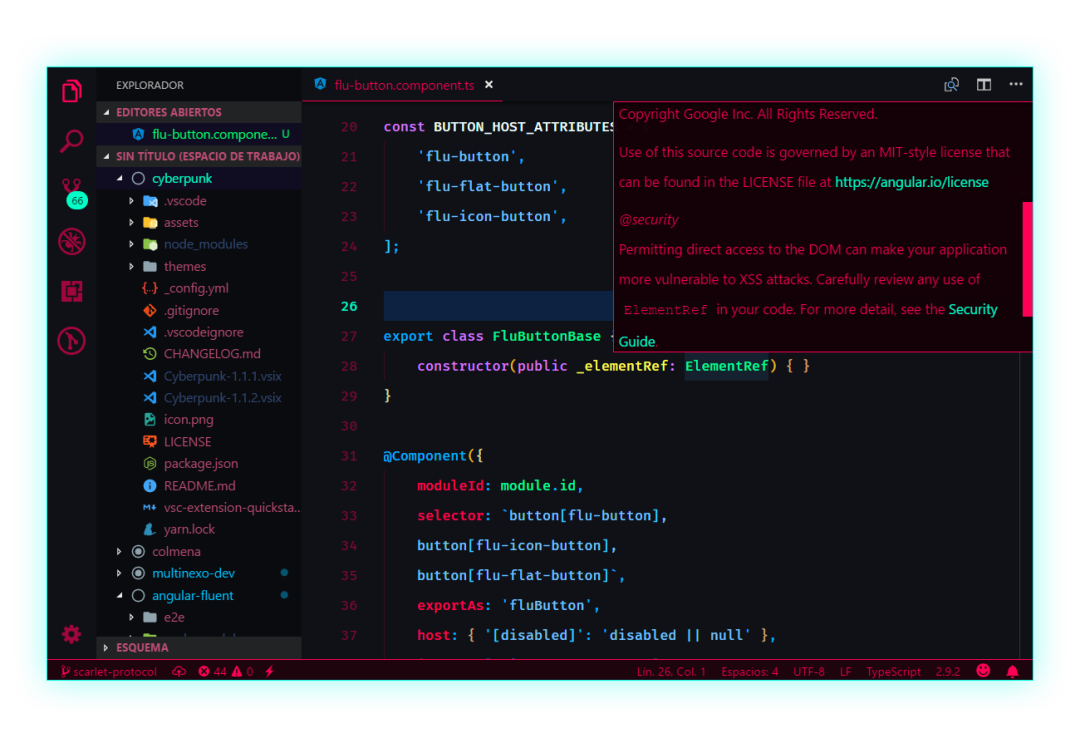The height and width of the screenshot is (748, 1080).
Task: Change encoding via UTF-8 indicator
Action: 809,672
